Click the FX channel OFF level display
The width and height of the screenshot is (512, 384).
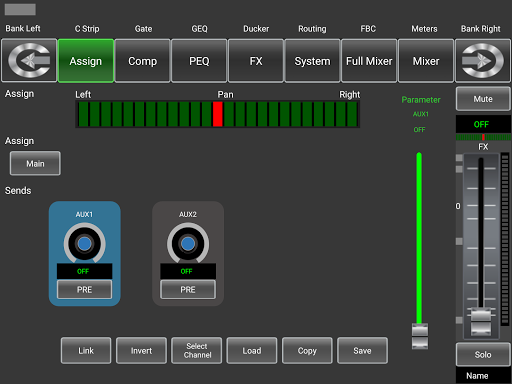pyautogui.click(x=483, y=124)
